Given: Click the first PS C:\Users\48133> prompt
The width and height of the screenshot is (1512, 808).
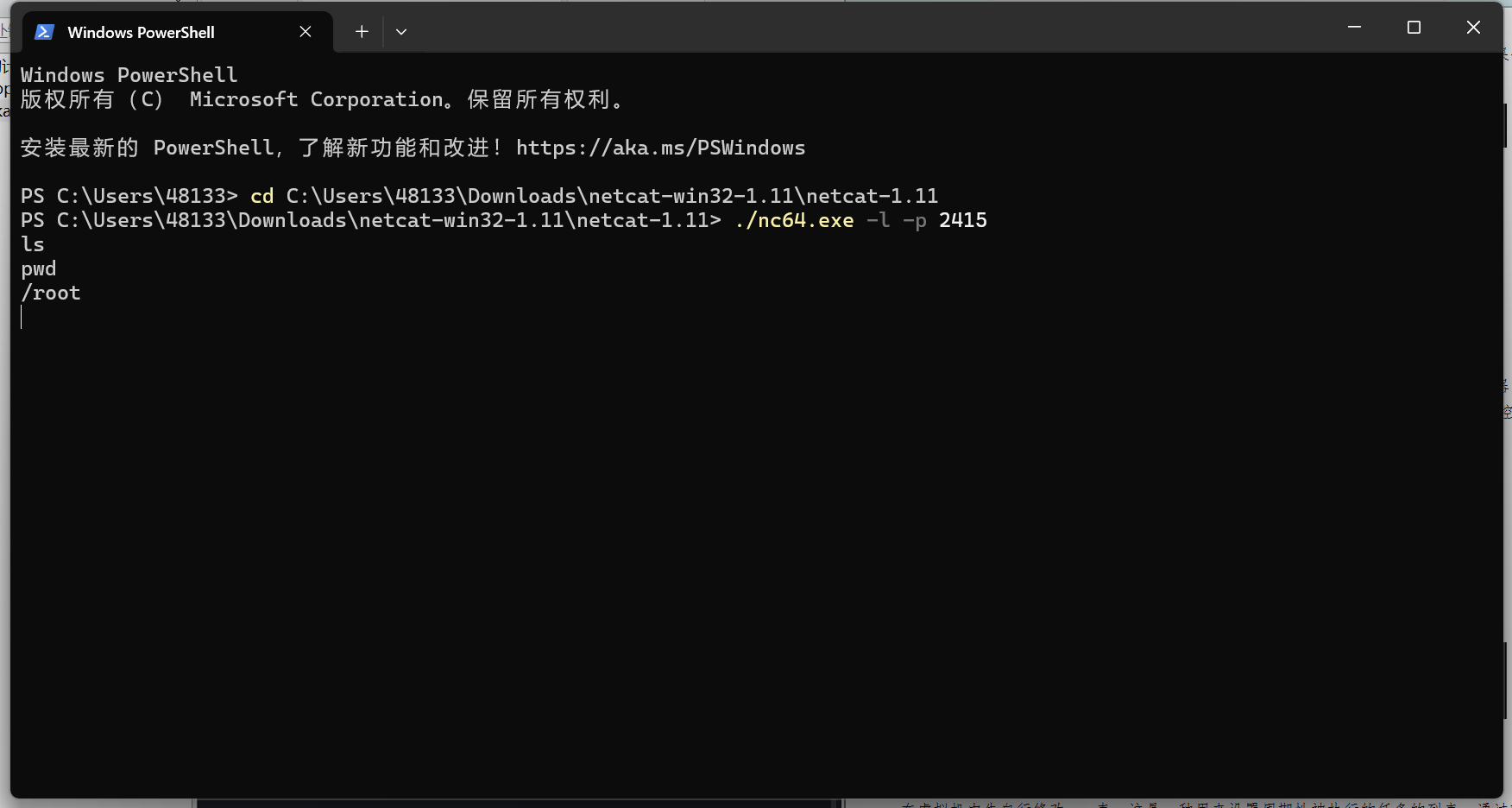Looking at the screenshot, I should [129, 196].
